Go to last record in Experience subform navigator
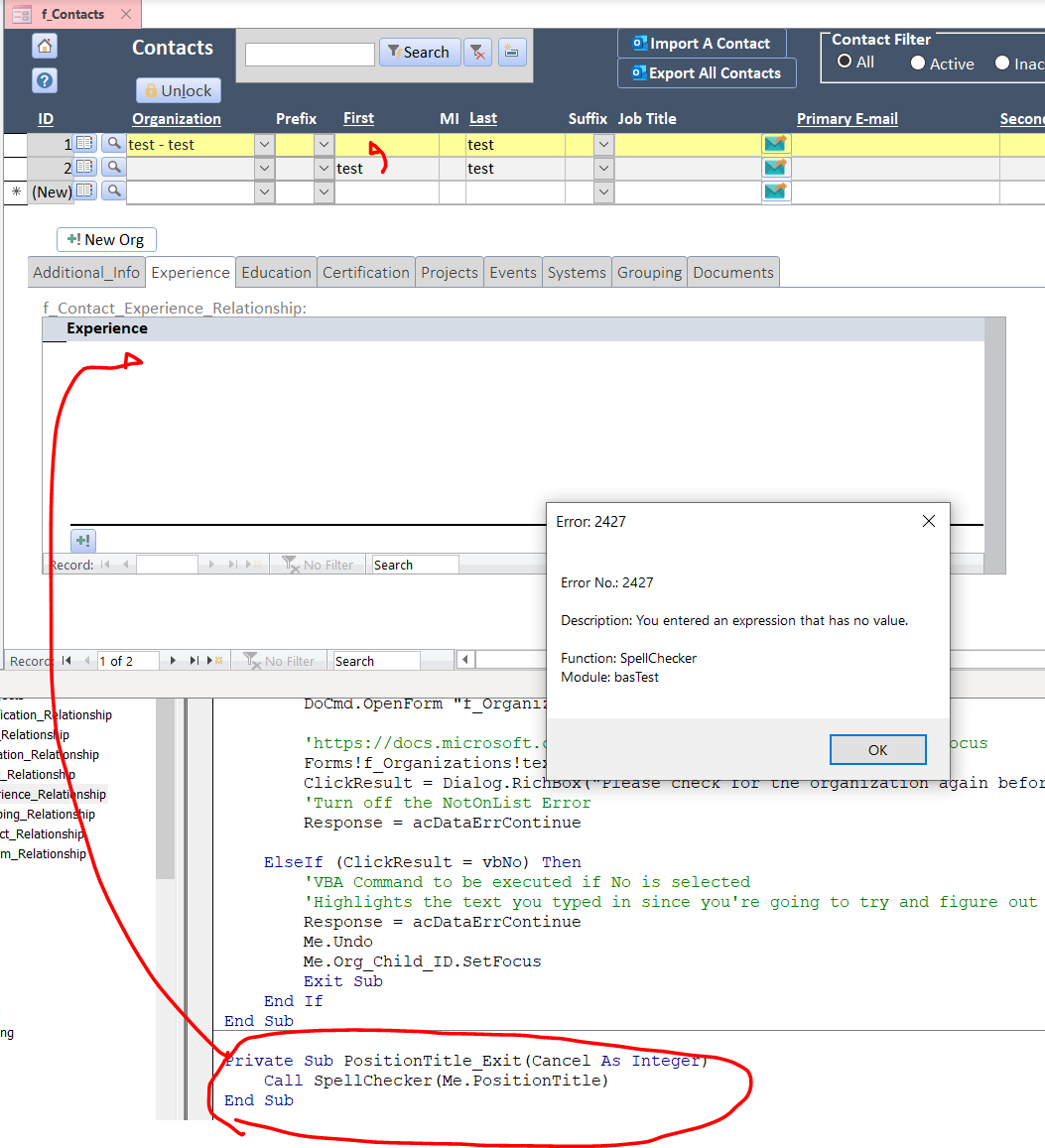 (233, 565)
